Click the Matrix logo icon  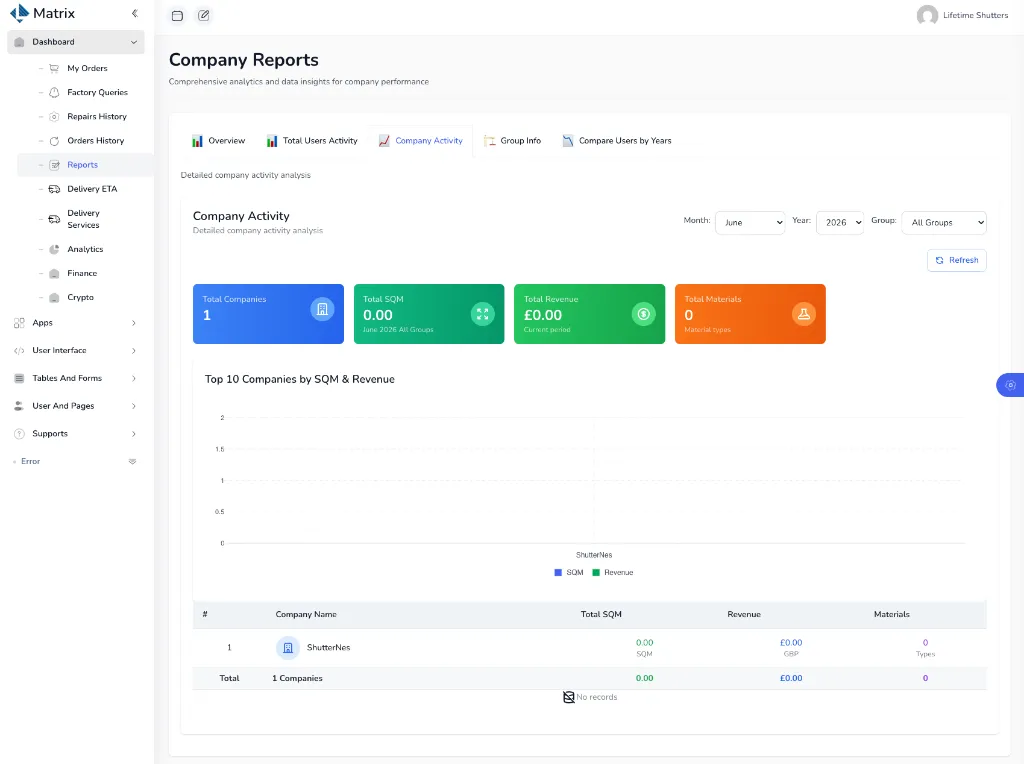tap(20, 13)
